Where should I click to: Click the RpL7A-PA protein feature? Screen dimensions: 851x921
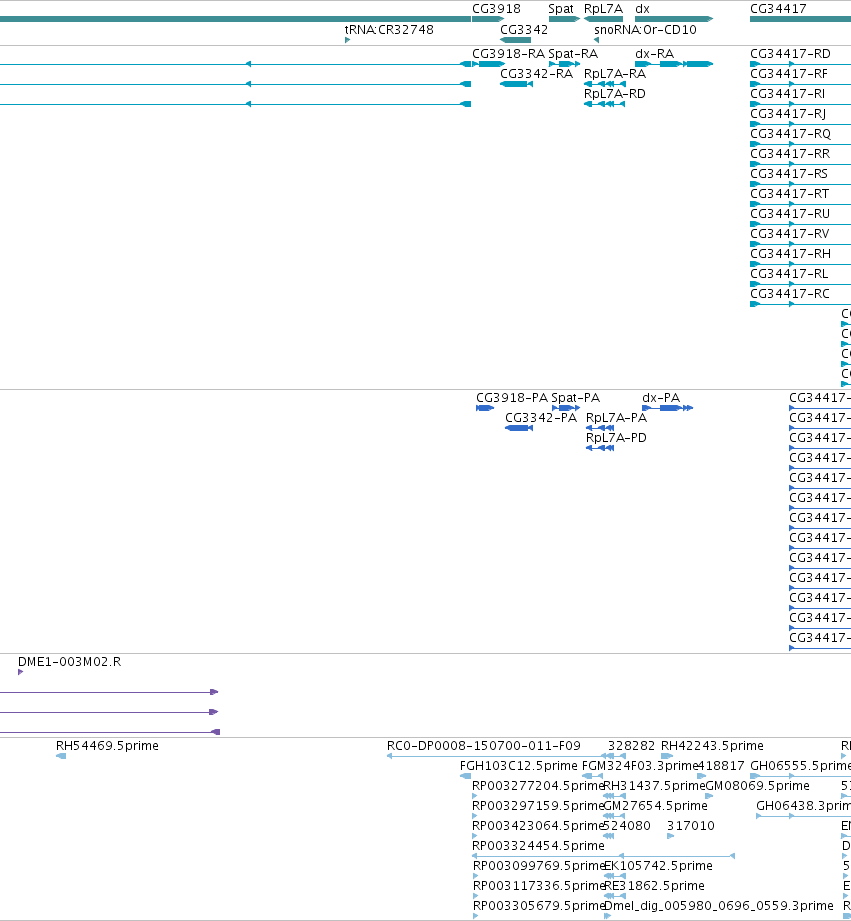click(600, 428)
